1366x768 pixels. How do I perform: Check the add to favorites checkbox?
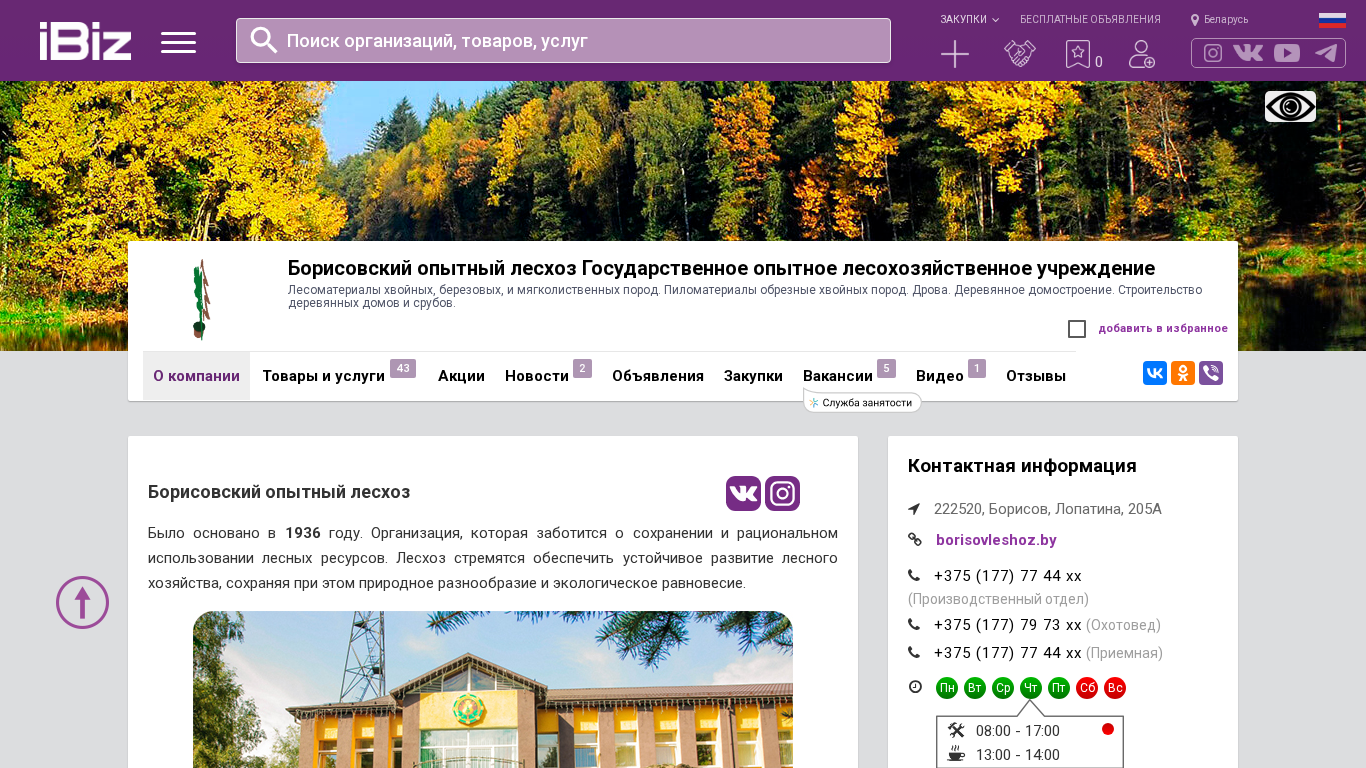tap(1077, 329)
